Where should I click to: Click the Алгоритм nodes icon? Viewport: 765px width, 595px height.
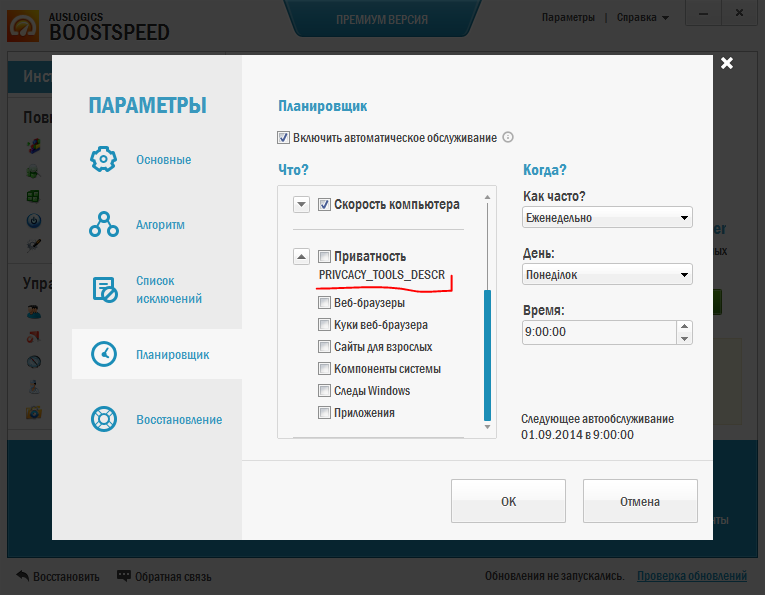(x=104, y=225)
